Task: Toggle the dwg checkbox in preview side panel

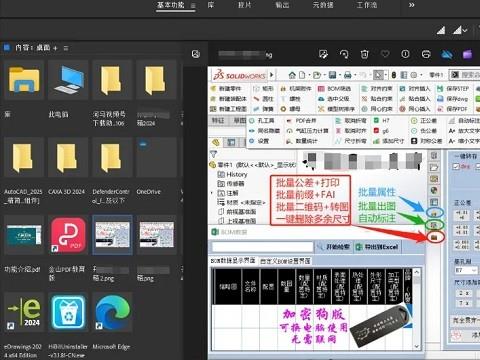Action: tap(456, 166)
